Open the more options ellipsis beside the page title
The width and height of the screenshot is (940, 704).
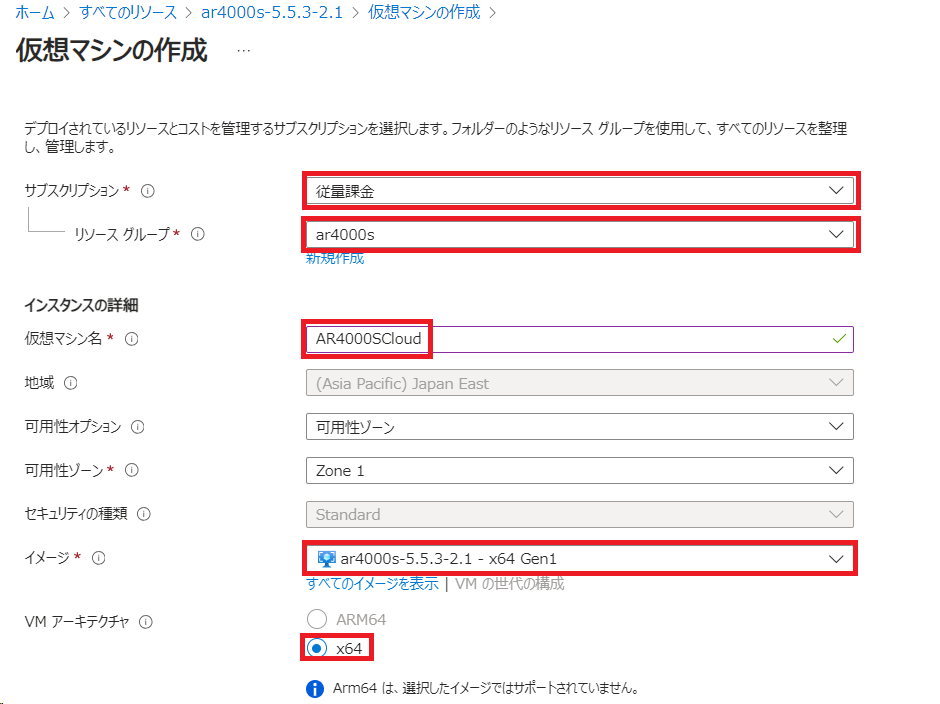tap(244, 50)
